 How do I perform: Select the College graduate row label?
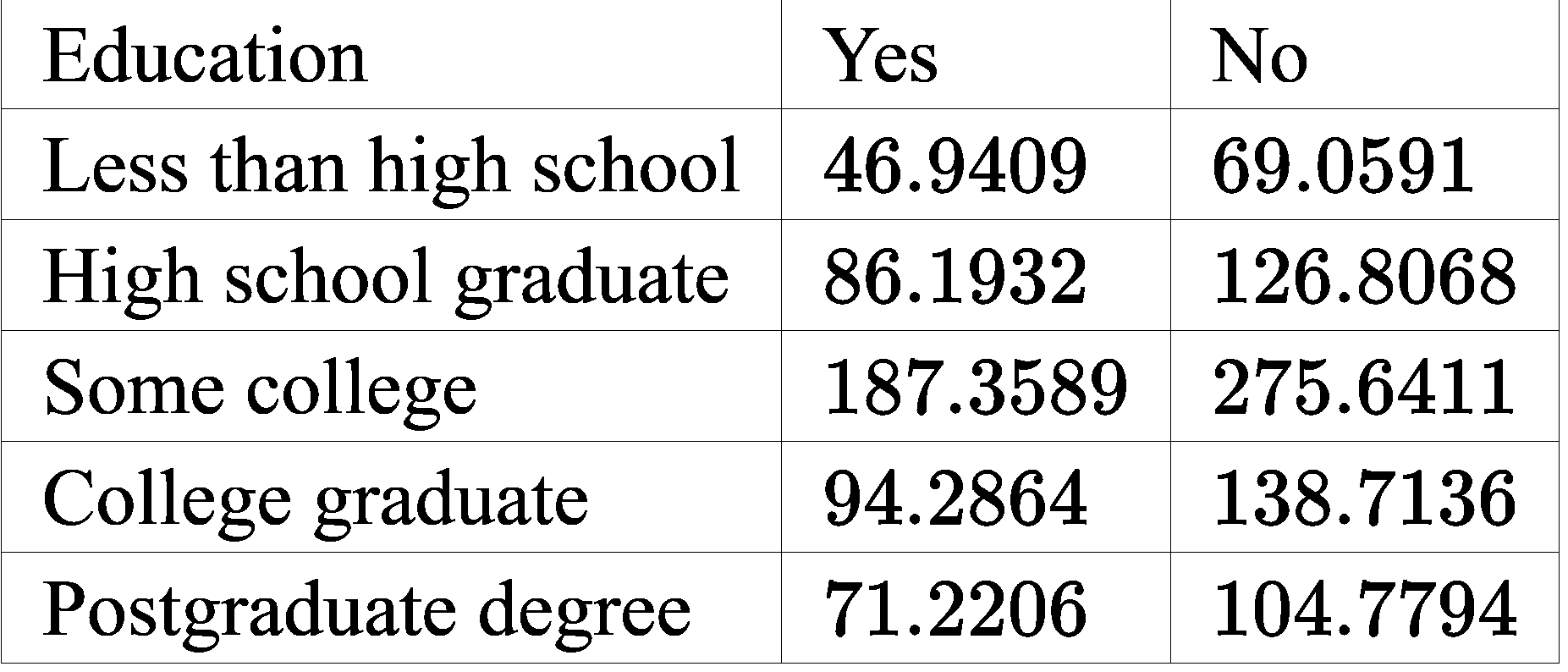click(315, 497)
